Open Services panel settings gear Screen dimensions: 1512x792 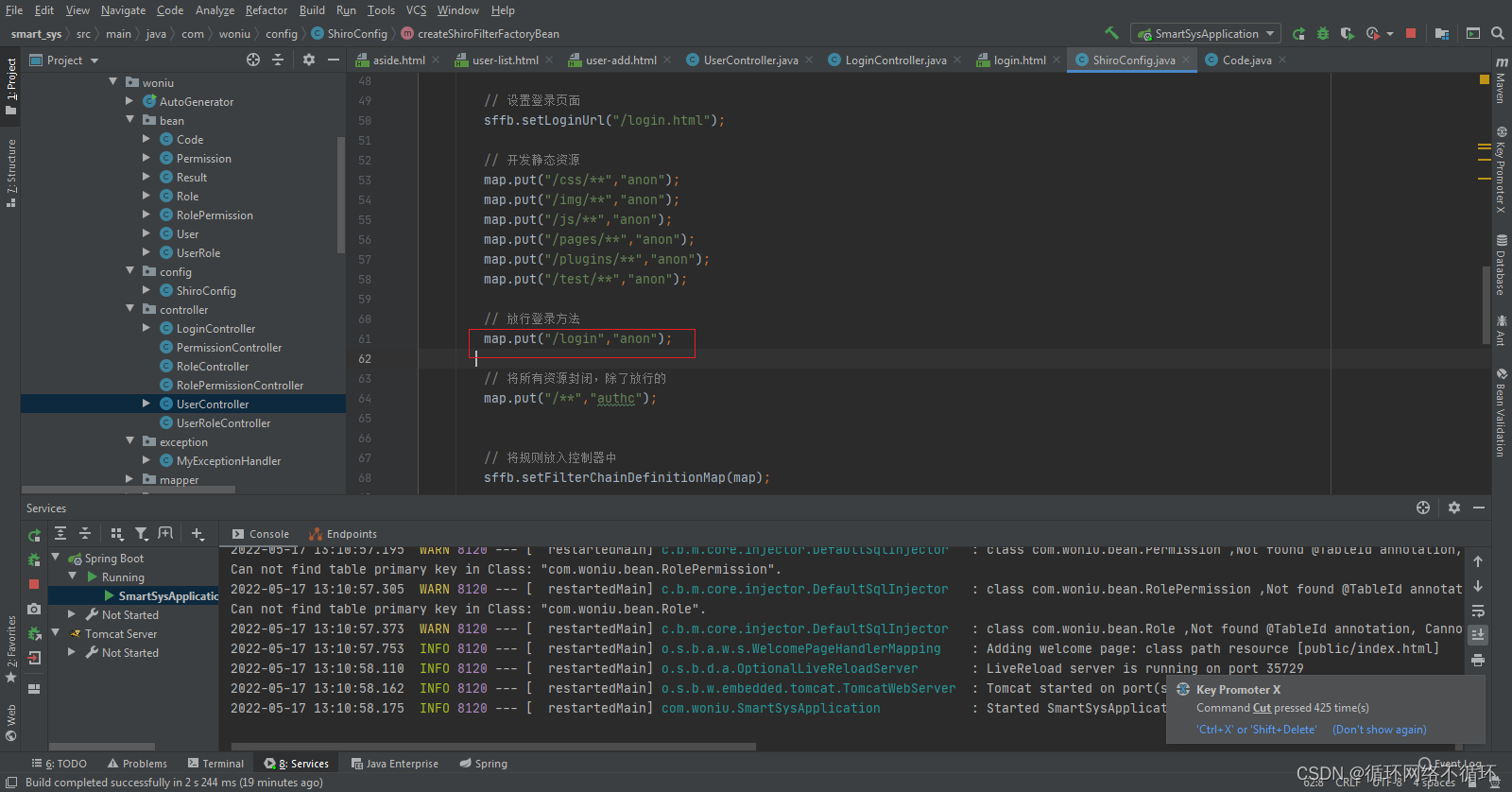pyautogui.click(x=1454, y=508)
